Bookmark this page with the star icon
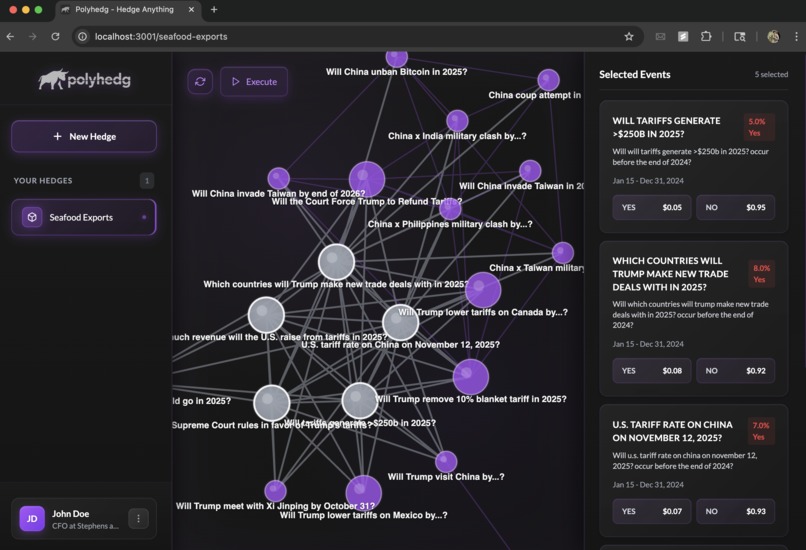Screen dimensions: 806x550 pyautogui.click(x=629, y=36)
